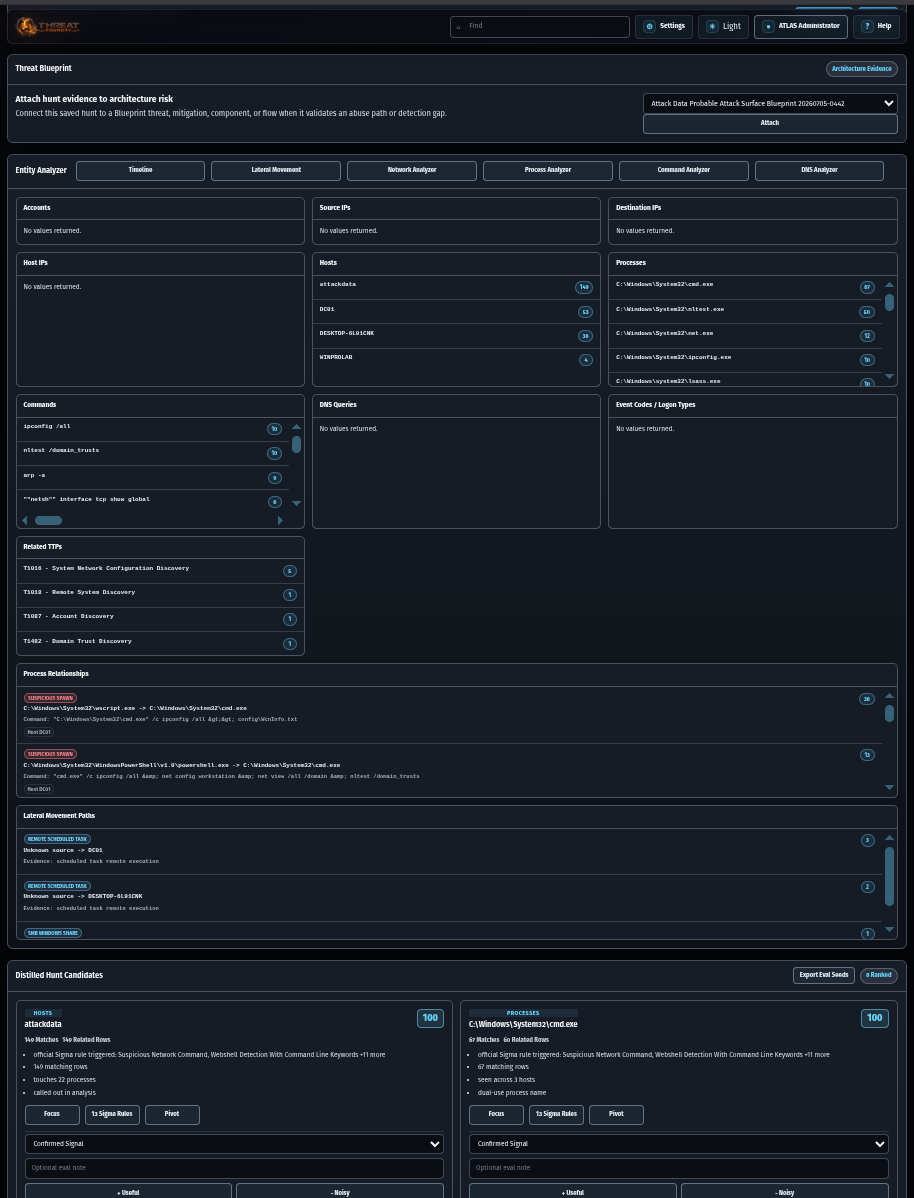Click the Settings gear icon
The width and height of the screenshot is (914, 1198).
click(650, 26)
